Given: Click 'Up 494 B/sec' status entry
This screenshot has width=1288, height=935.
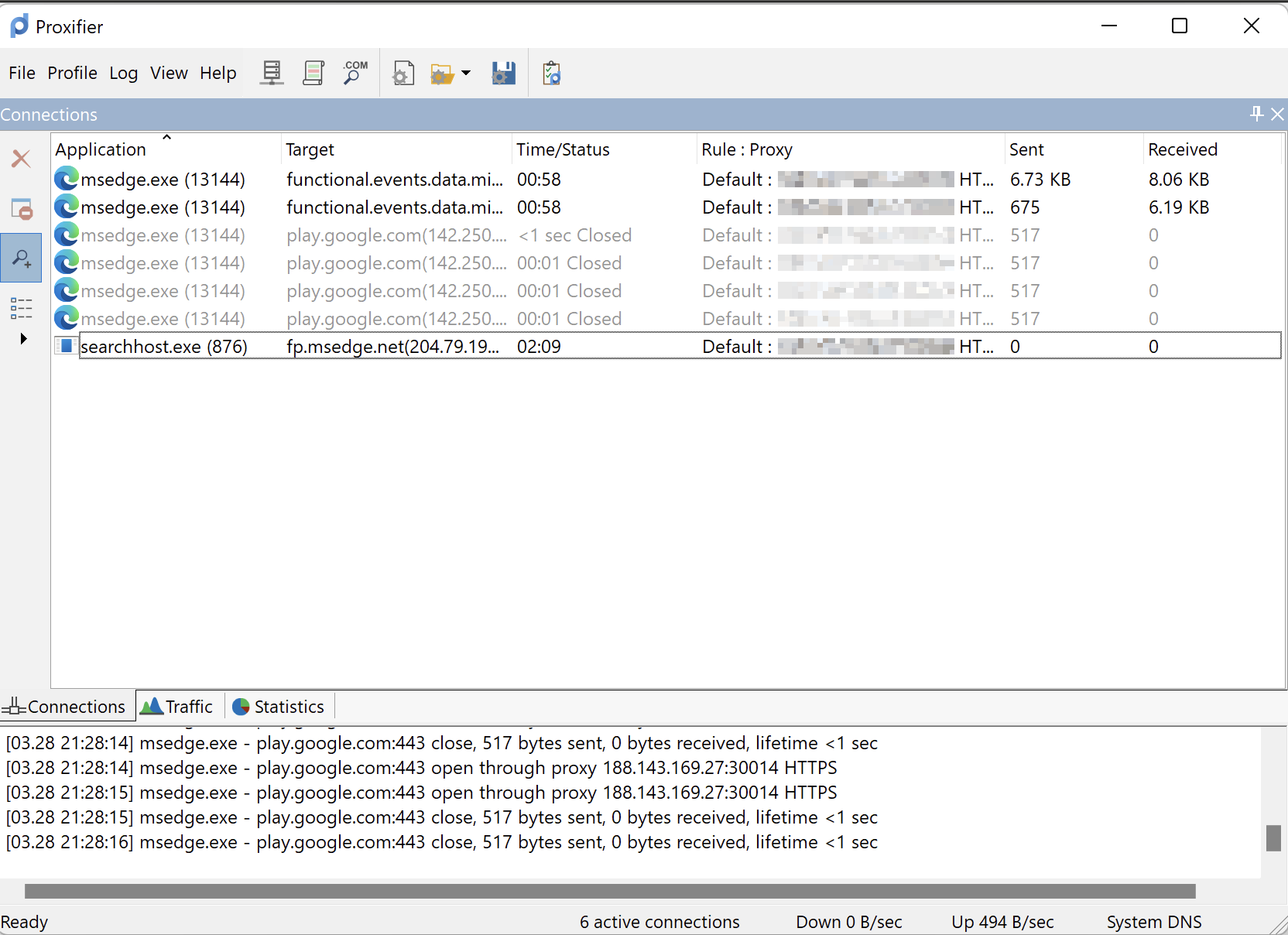Looking at the screenshot, I should [1002, 922].
